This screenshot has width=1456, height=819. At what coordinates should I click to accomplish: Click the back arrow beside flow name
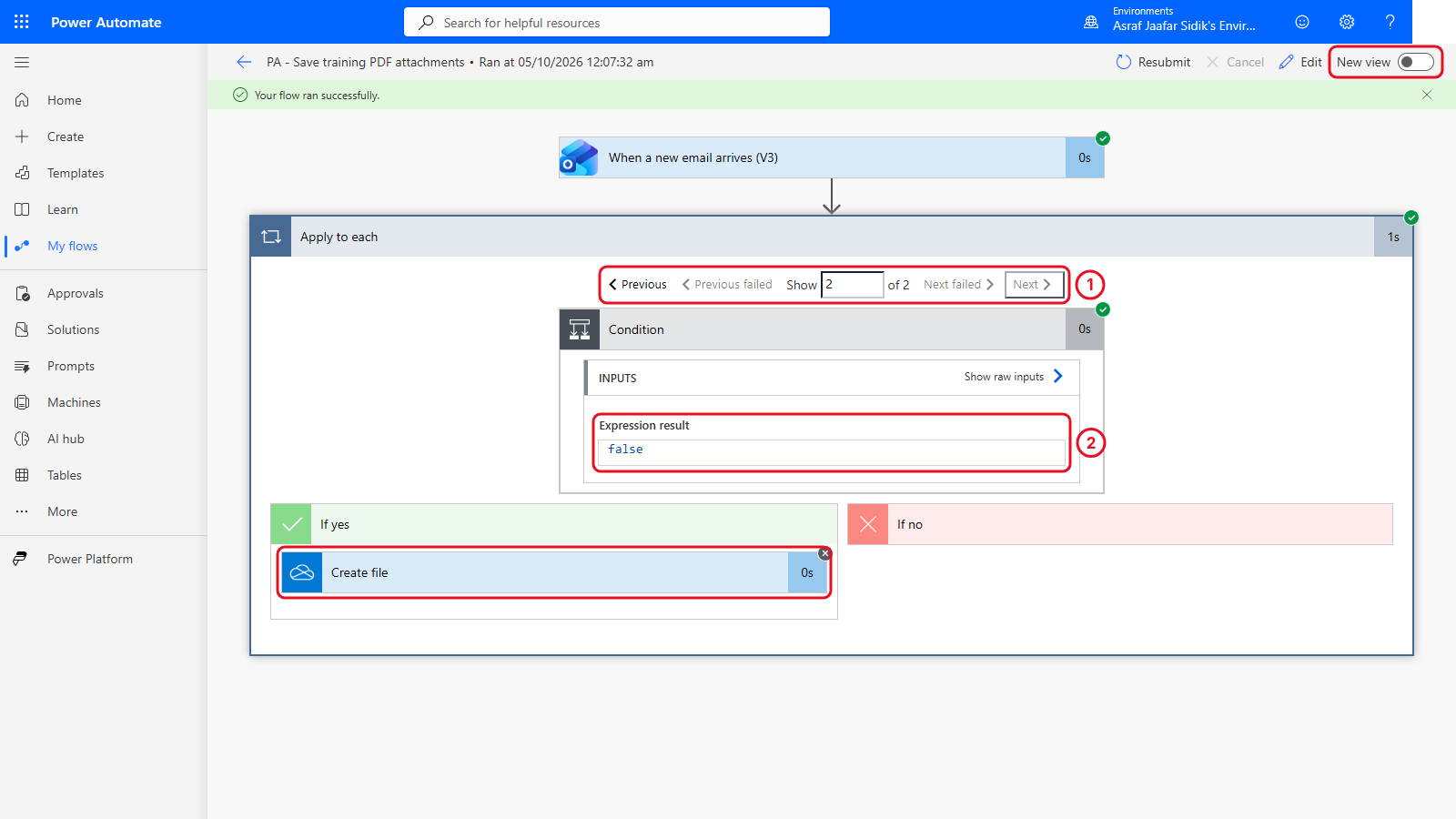(244, 62)
